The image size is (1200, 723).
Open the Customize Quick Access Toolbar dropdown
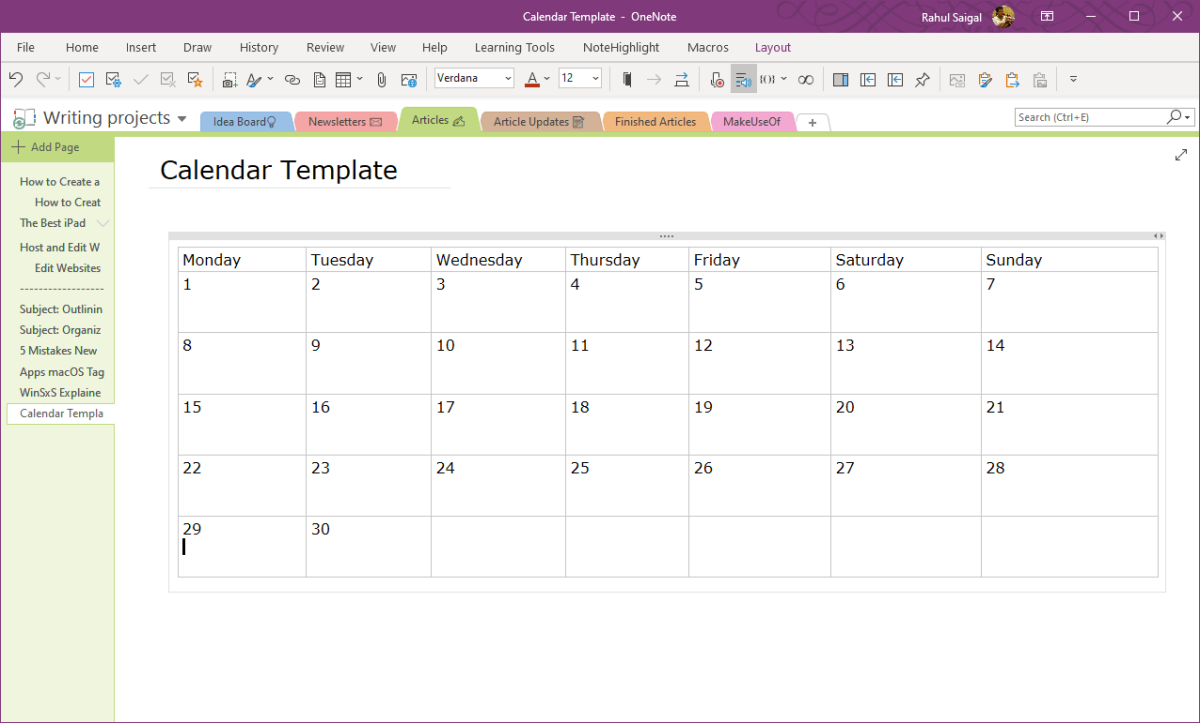tap(1073, 79)
